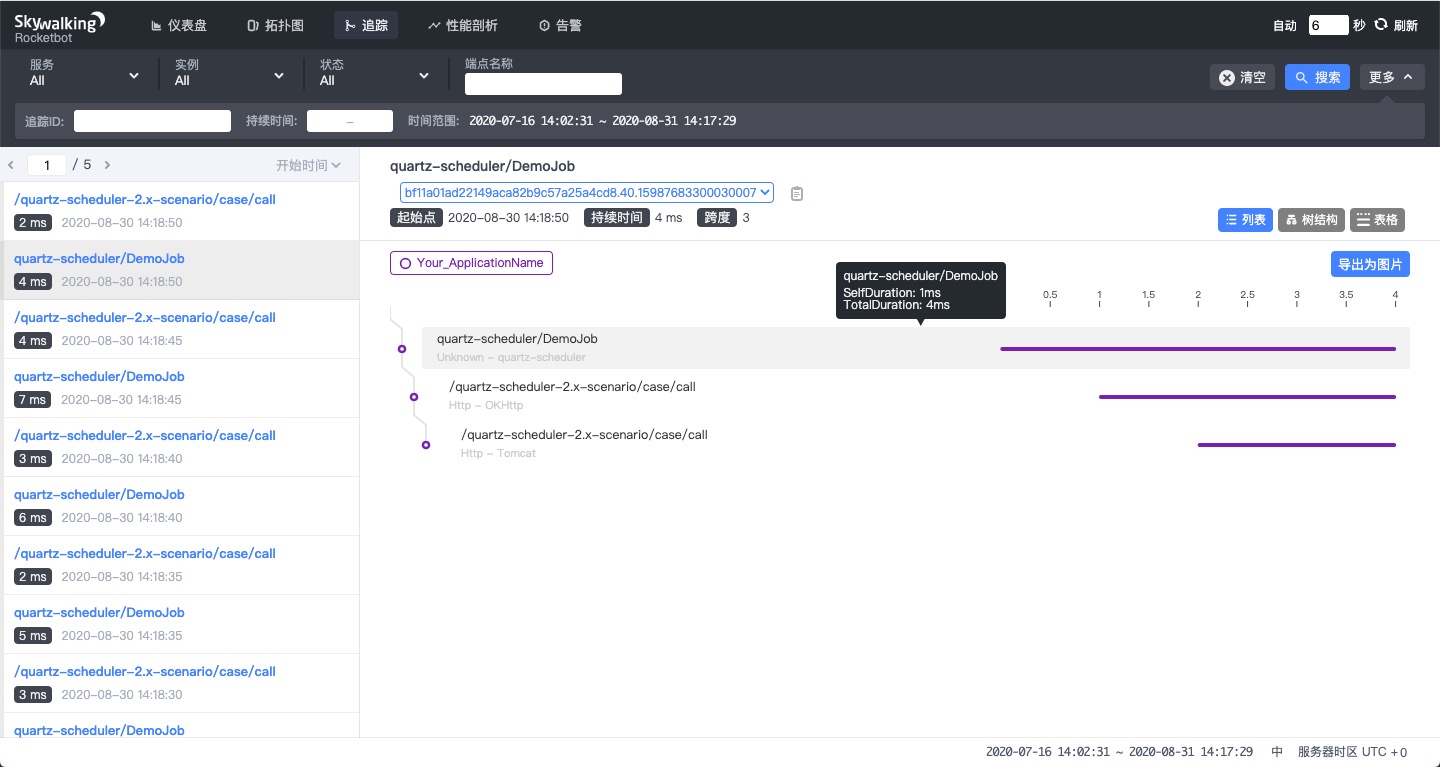The image size is (1440, 767).
Task: Open the 拓扑图 topology page
Action: [x=276, y=25]
